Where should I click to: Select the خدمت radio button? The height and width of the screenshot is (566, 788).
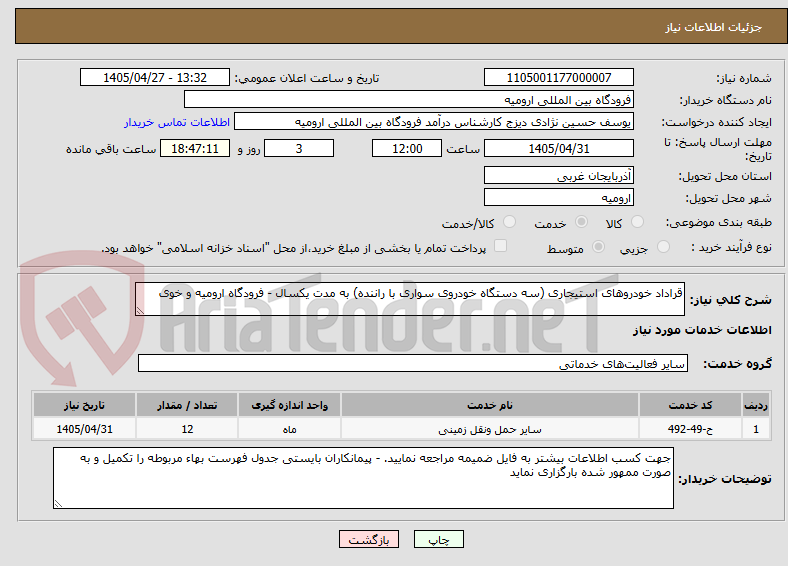[581, 222]
